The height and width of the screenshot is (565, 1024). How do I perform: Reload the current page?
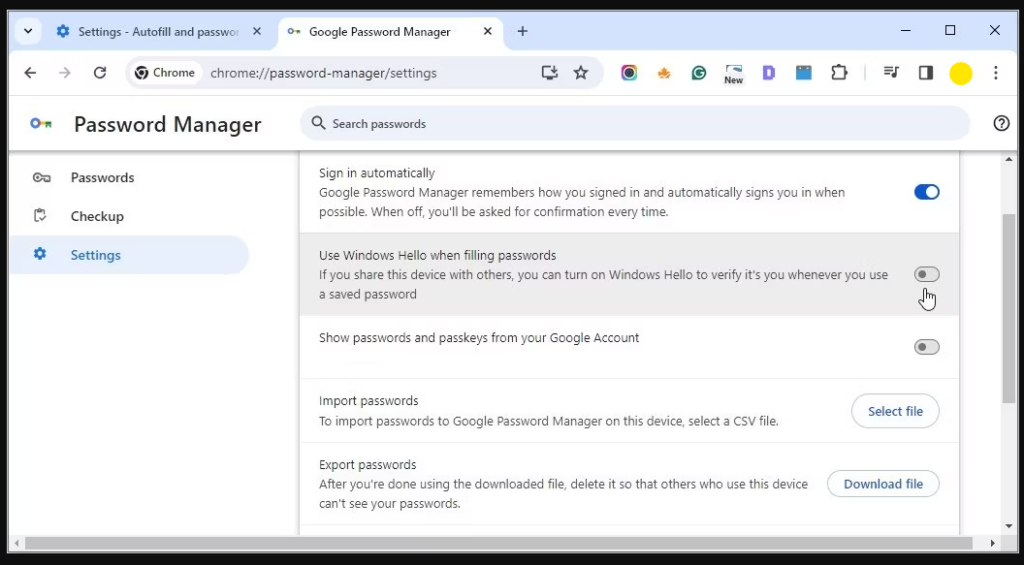100,73
